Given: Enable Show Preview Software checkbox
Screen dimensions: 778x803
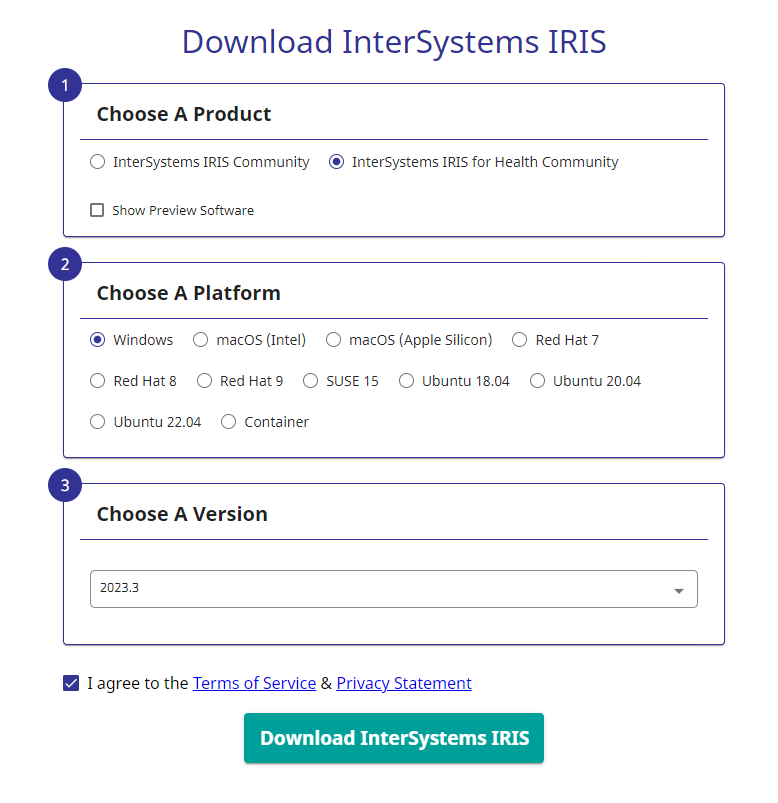Looking at the screenshot, I should point(97,210).
